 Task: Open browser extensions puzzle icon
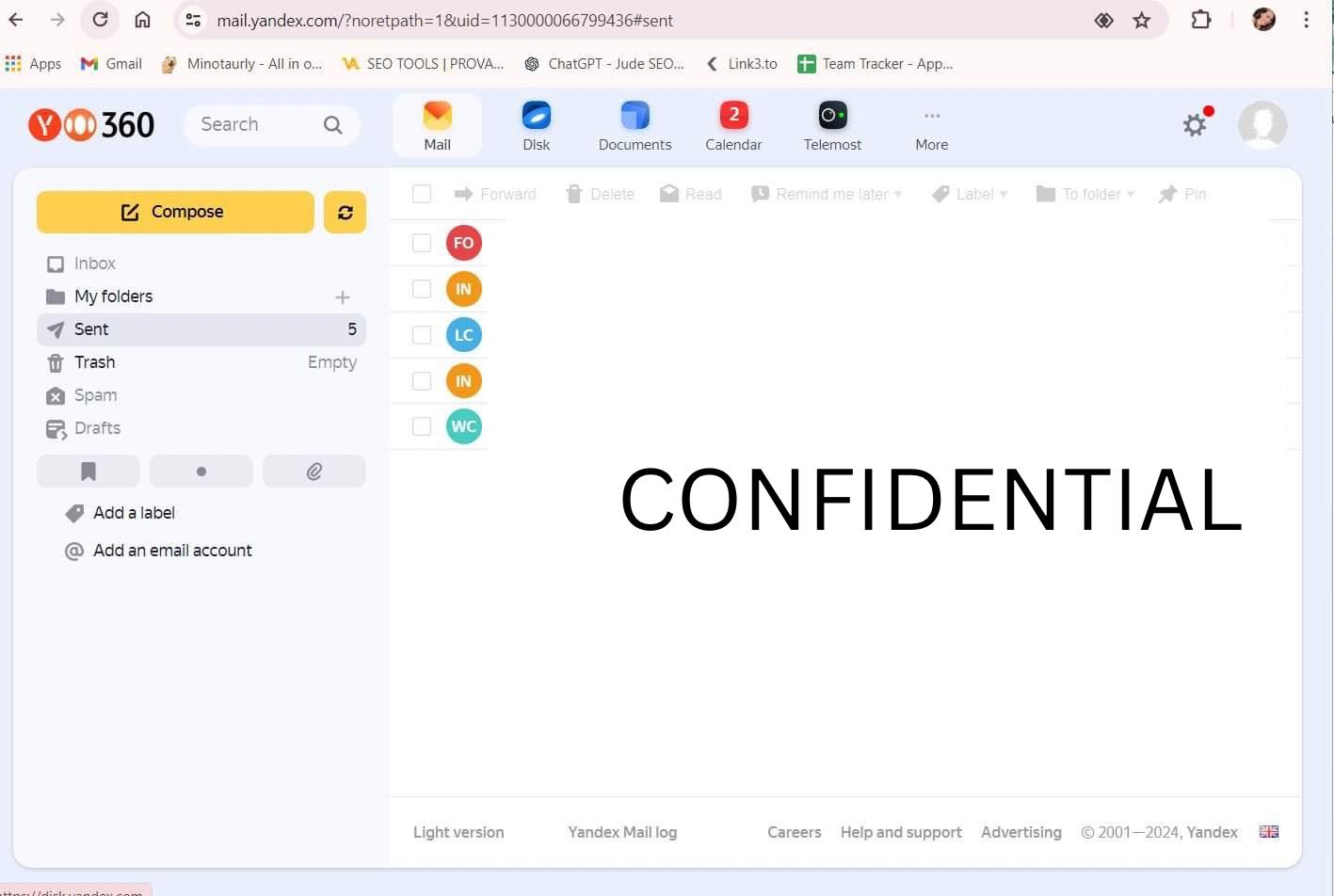[1201, 20]
